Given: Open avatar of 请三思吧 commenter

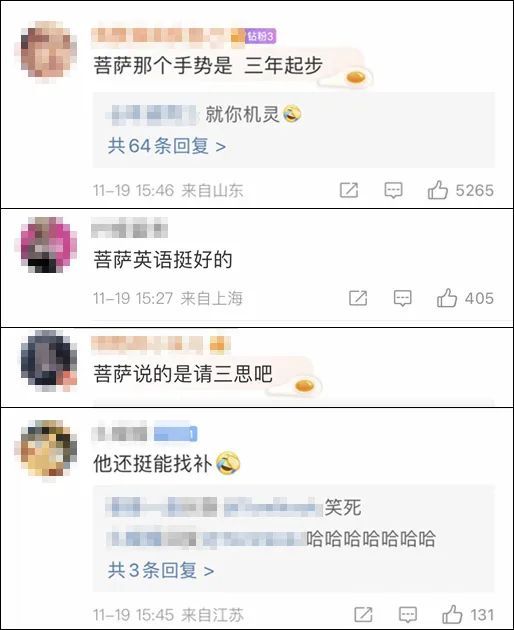Looking at the screenshot, I should tap(49, 360).
